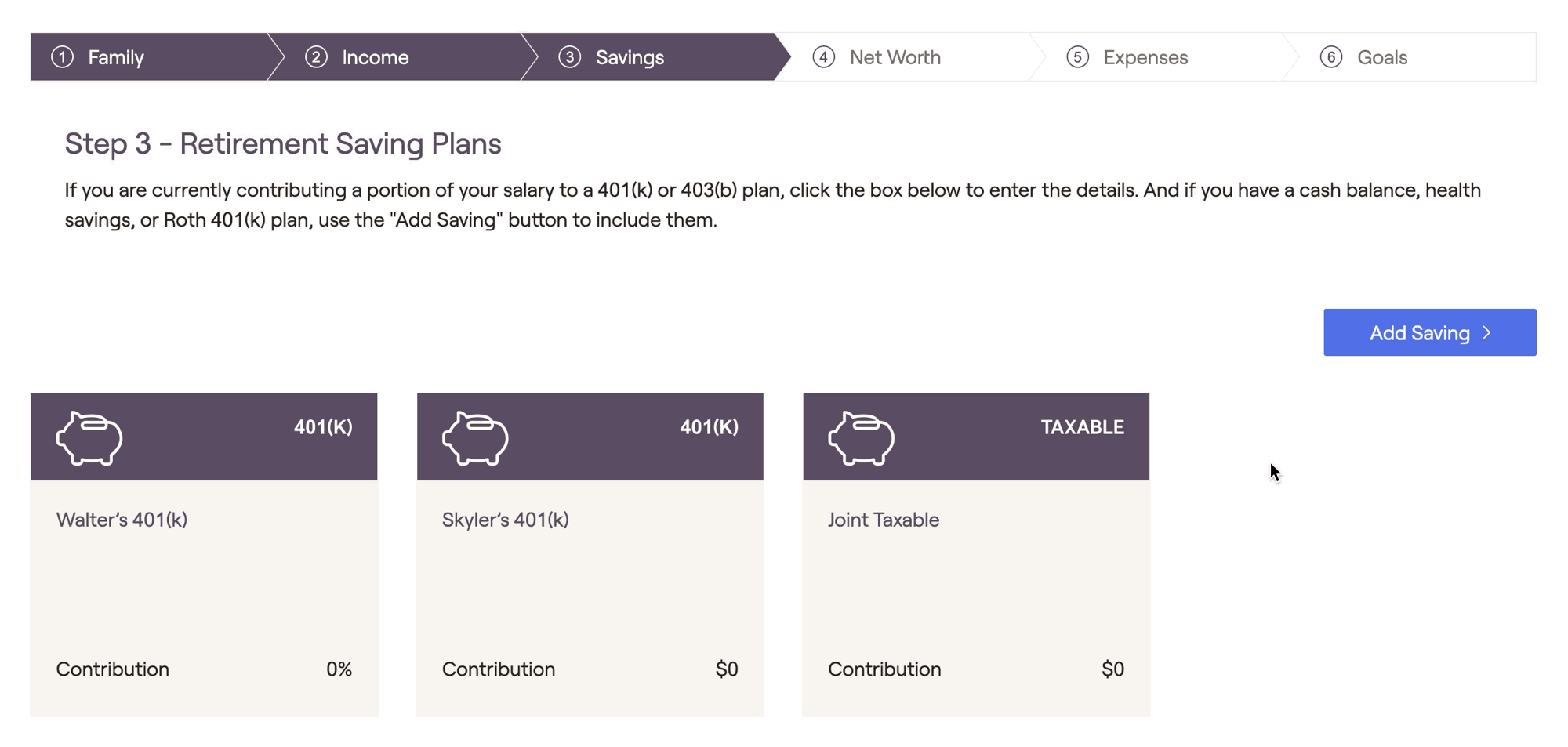This screenshot has height=747, width=1568.
Task: Click the TAXABLE header label on card
Action: point(1082,427)
